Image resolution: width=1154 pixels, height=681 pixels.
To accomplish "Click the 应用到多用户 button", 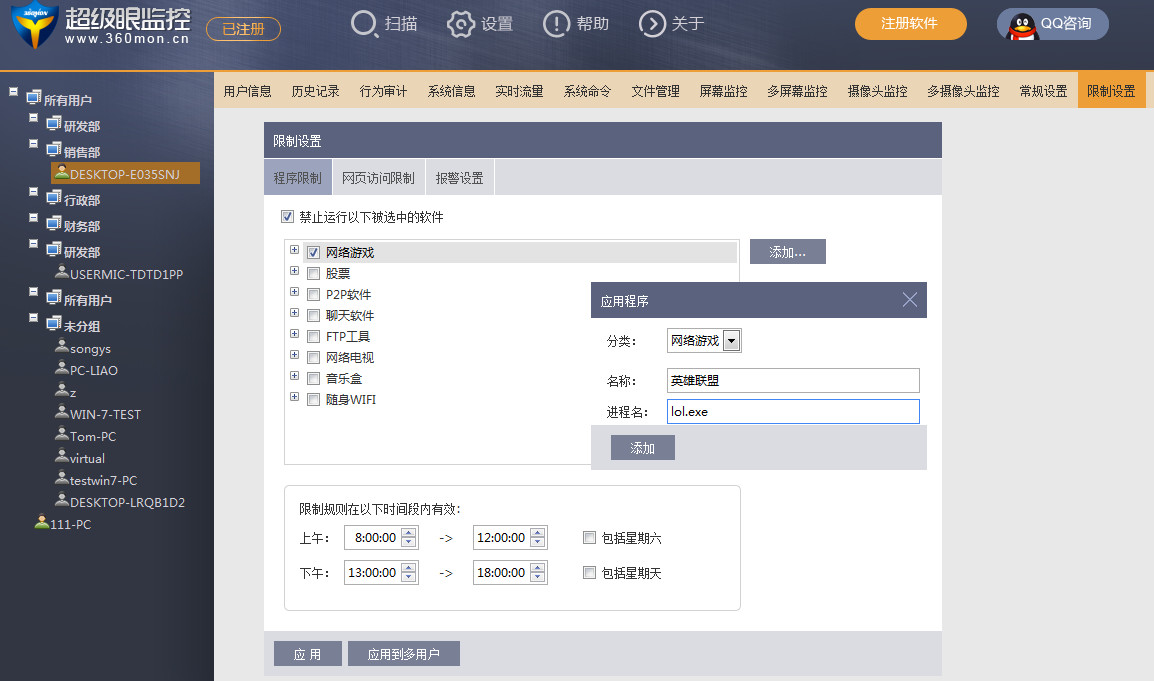I will [x=403, y=654].
